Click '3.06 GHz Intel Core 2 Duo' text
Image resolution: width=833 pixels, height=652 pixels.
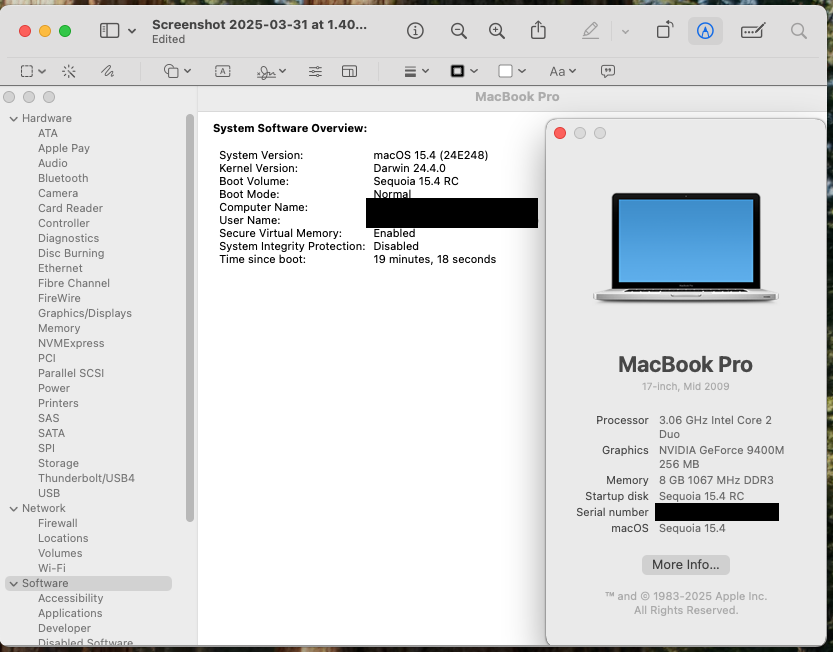pyautogui.click(x=715, y=427)
